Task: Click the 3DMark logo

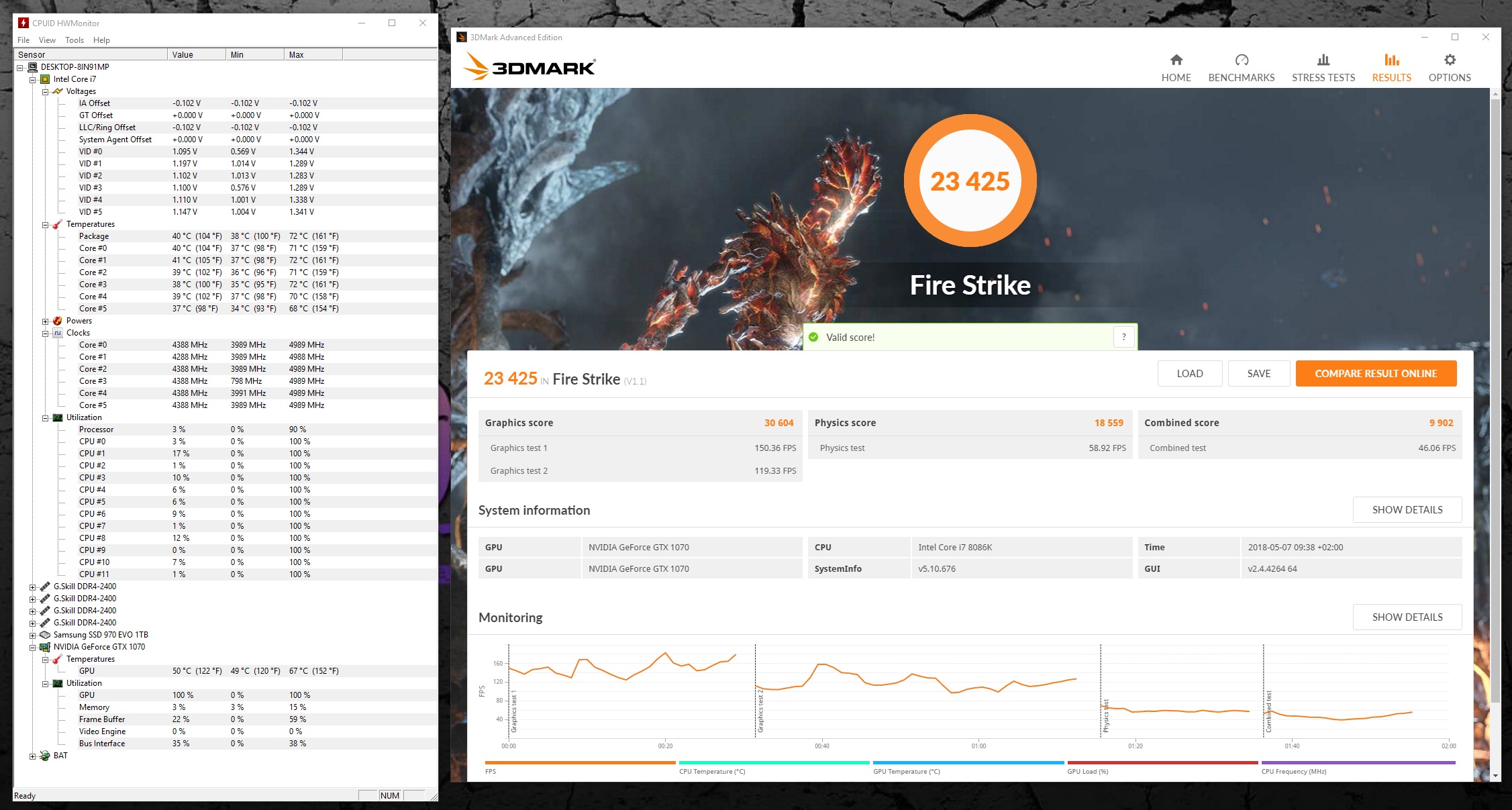Action: [530, 66]
